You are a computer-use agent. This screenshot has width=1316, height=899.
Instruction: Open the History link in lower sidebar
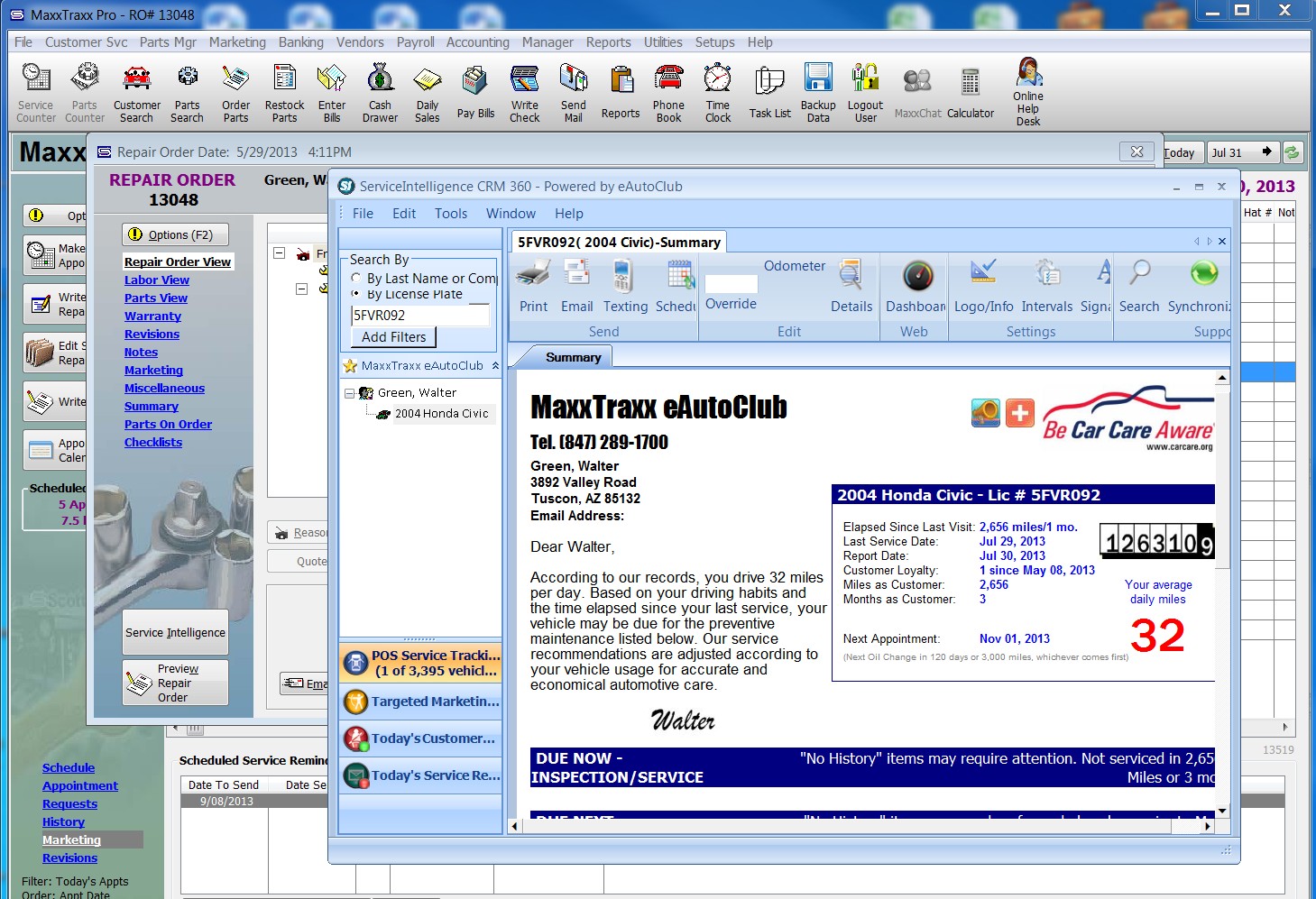click(x=63, y=822)
